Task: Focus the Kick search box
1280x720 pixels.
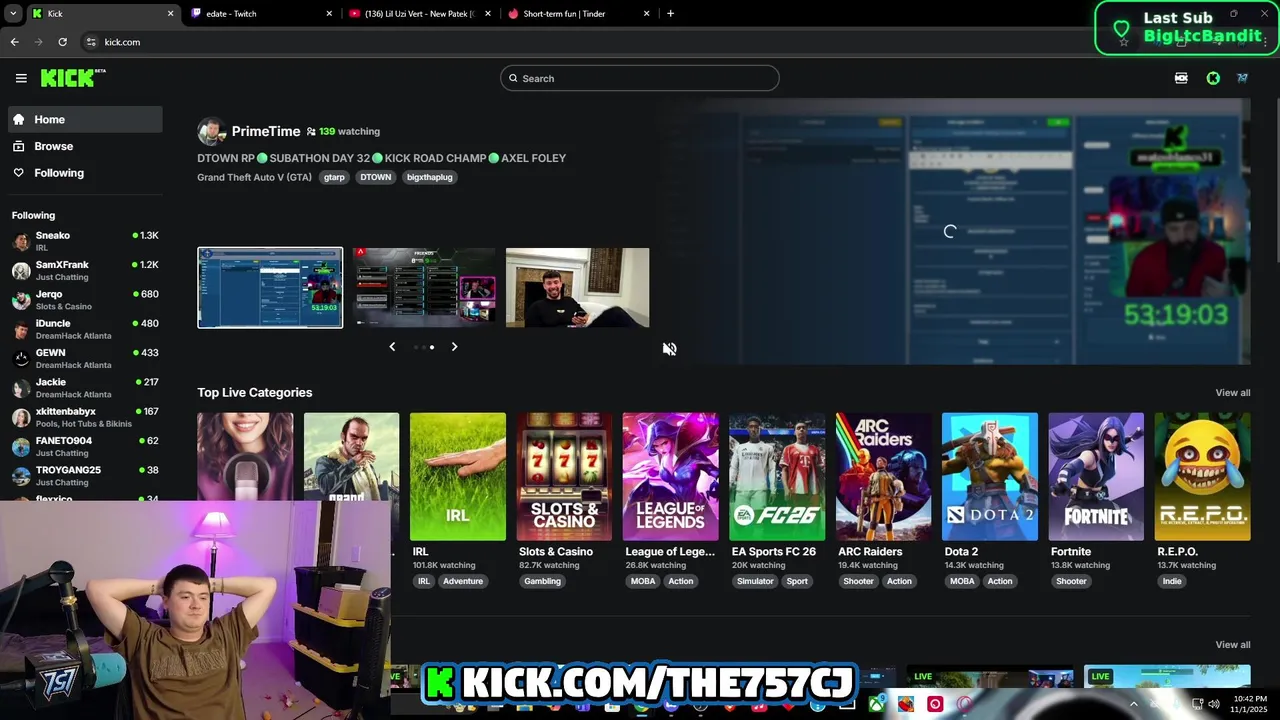Action: (x=640, y=78)
